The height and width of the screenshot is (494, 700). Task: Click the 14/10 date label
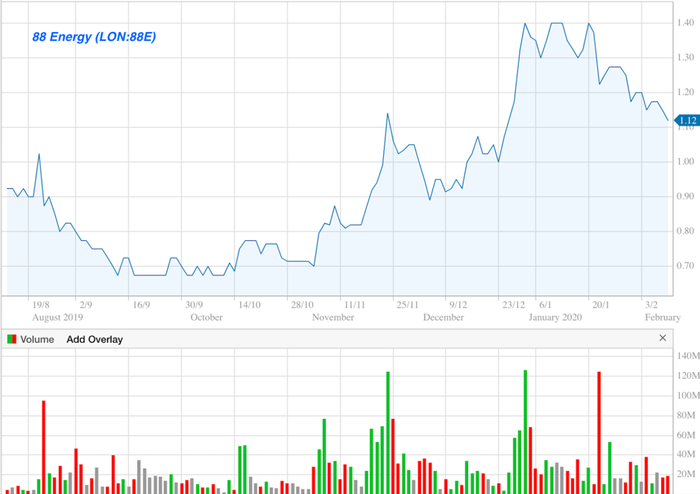pos(249,305)
